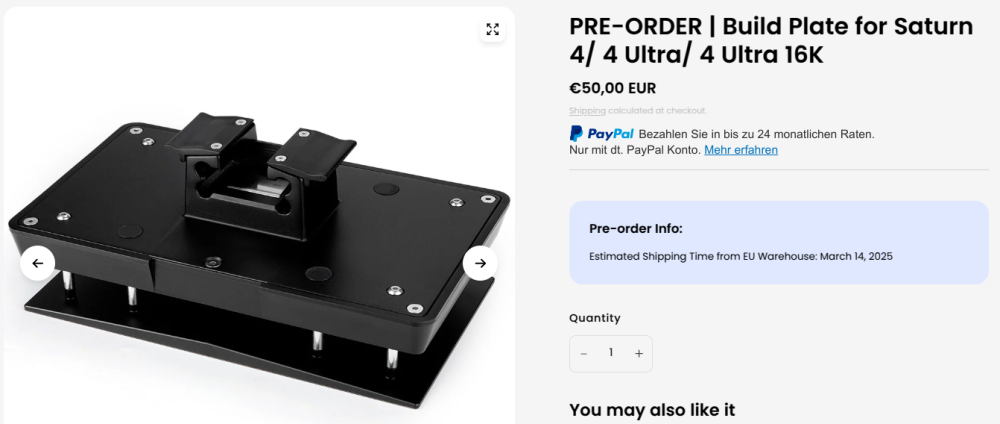Click the You may also like it heading

(652, 409)
